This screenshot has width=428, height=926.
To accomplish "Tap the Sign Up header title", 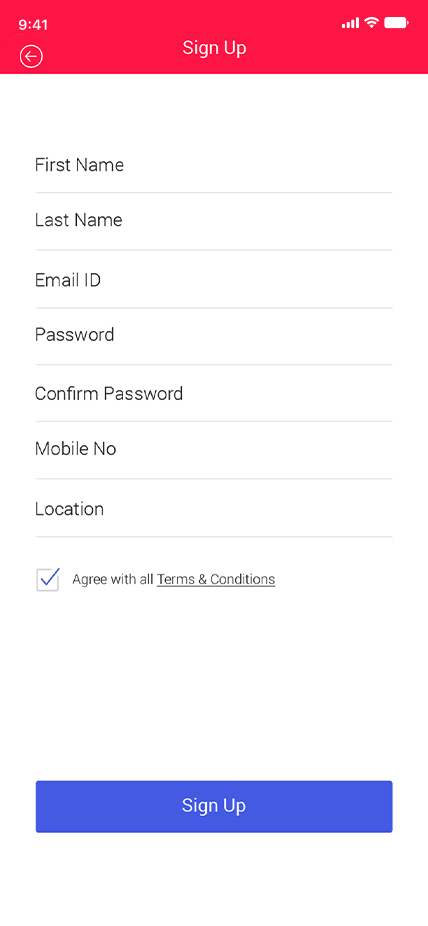I will (x=214, y=48).
